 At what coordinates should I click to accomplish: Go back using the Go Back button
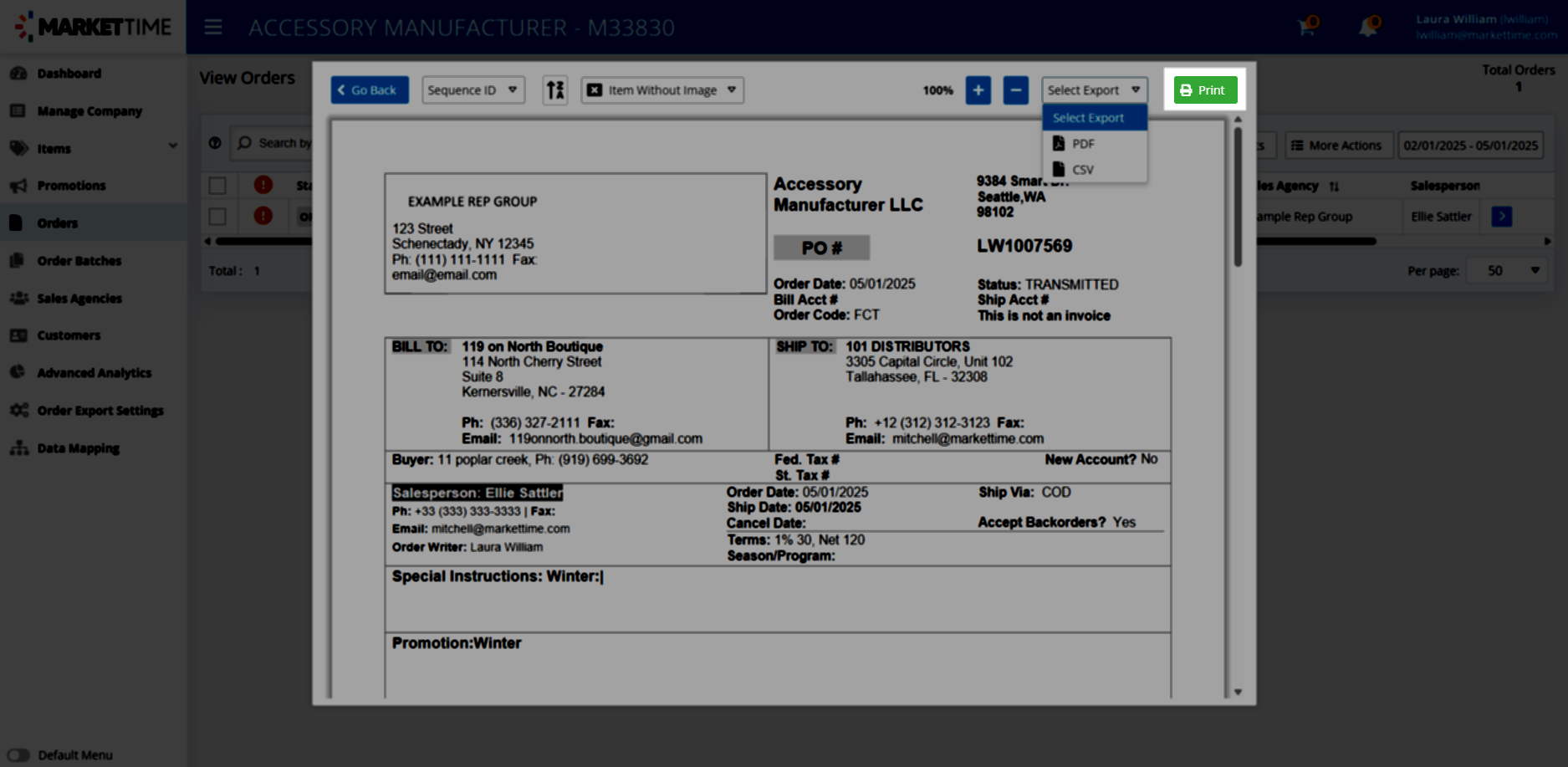pos(370,89)
